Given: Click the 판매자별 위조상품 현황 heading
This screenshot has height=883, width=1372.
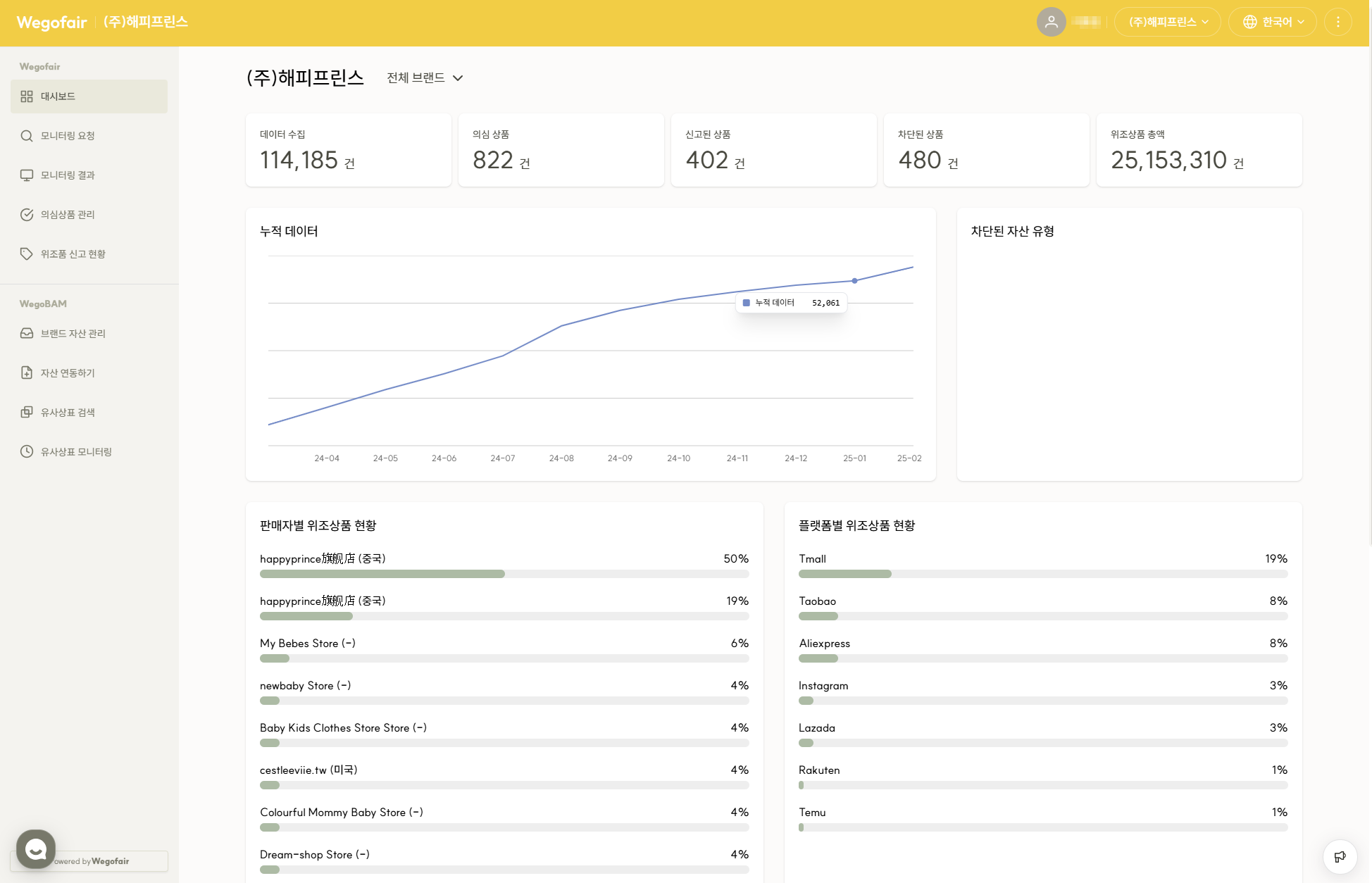Looking at the screenshot, I should tap(318, 526).
